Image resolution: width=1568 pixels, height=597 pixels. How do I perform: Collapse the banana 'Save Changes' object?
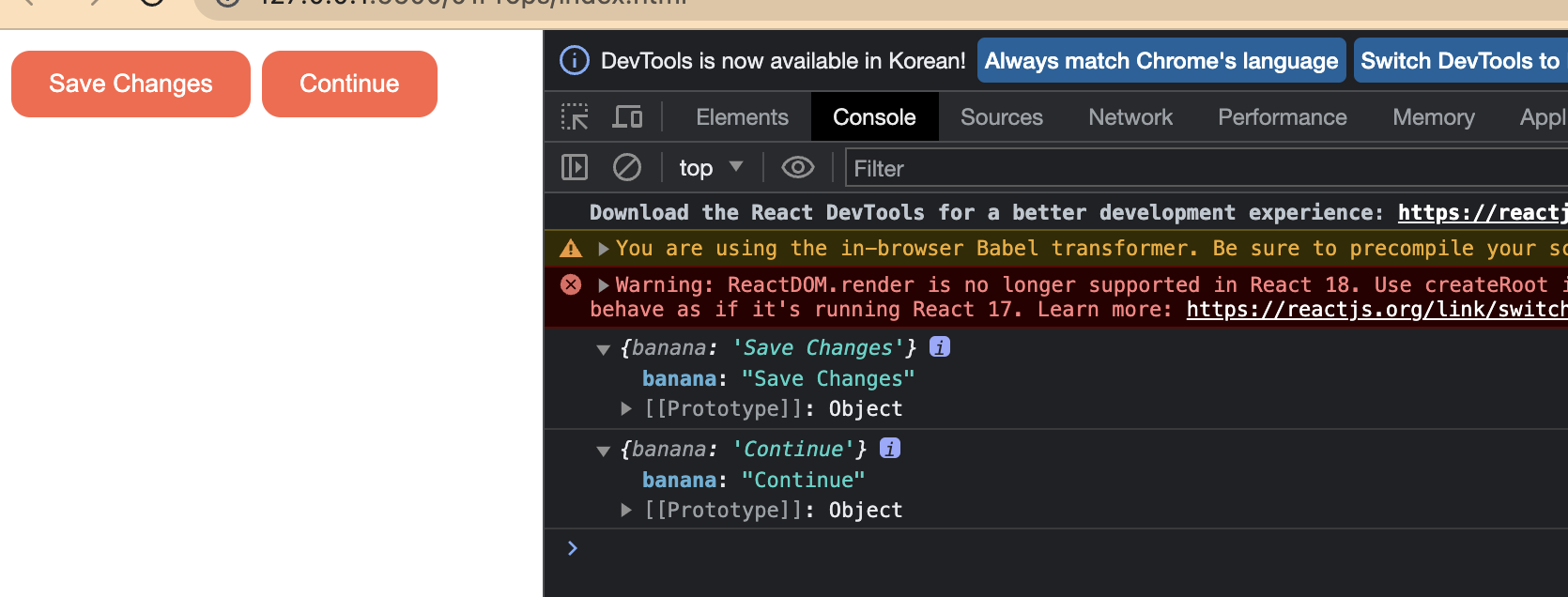[x=604, y=349]
